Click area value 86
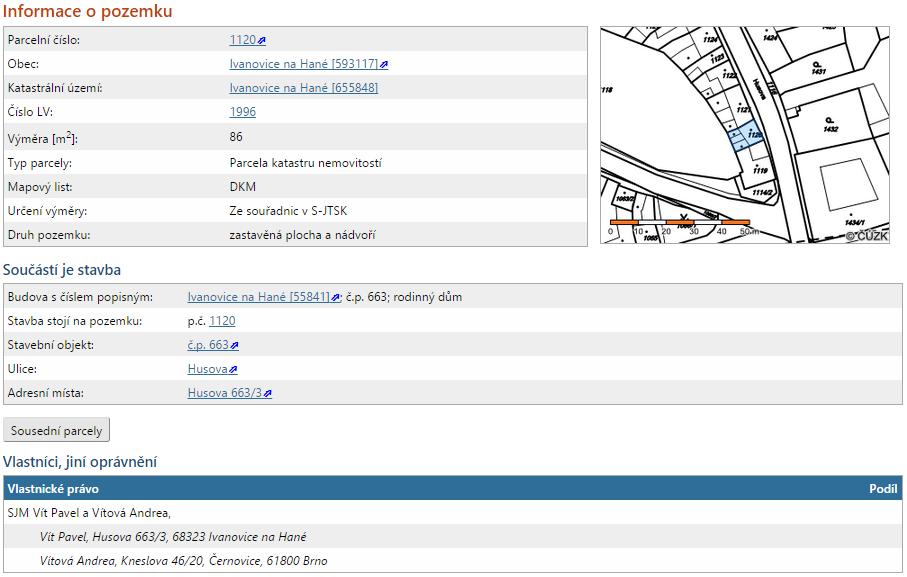This screenshot has height=577, width=907. [x=236, y=137]
